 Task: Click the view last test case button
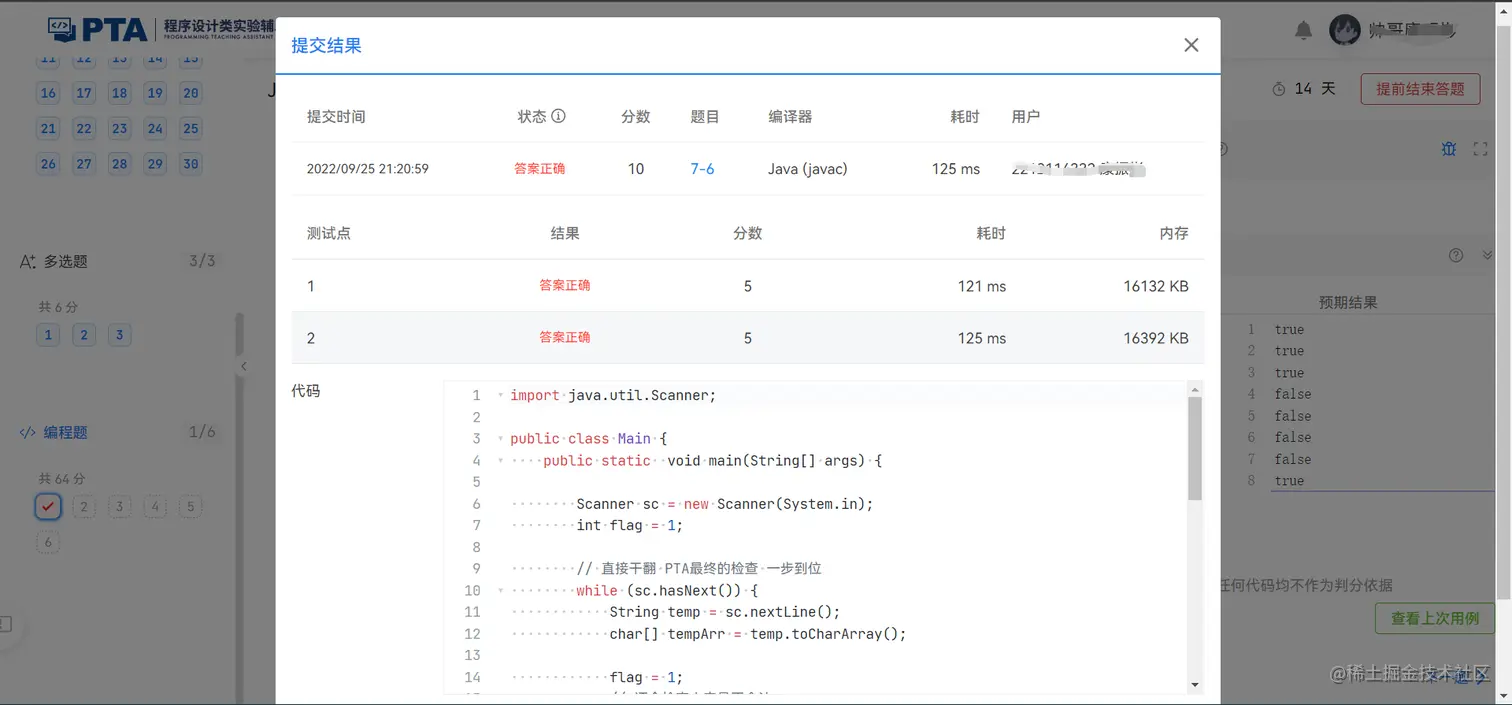pyautogui.click(x=1435, y=618)
